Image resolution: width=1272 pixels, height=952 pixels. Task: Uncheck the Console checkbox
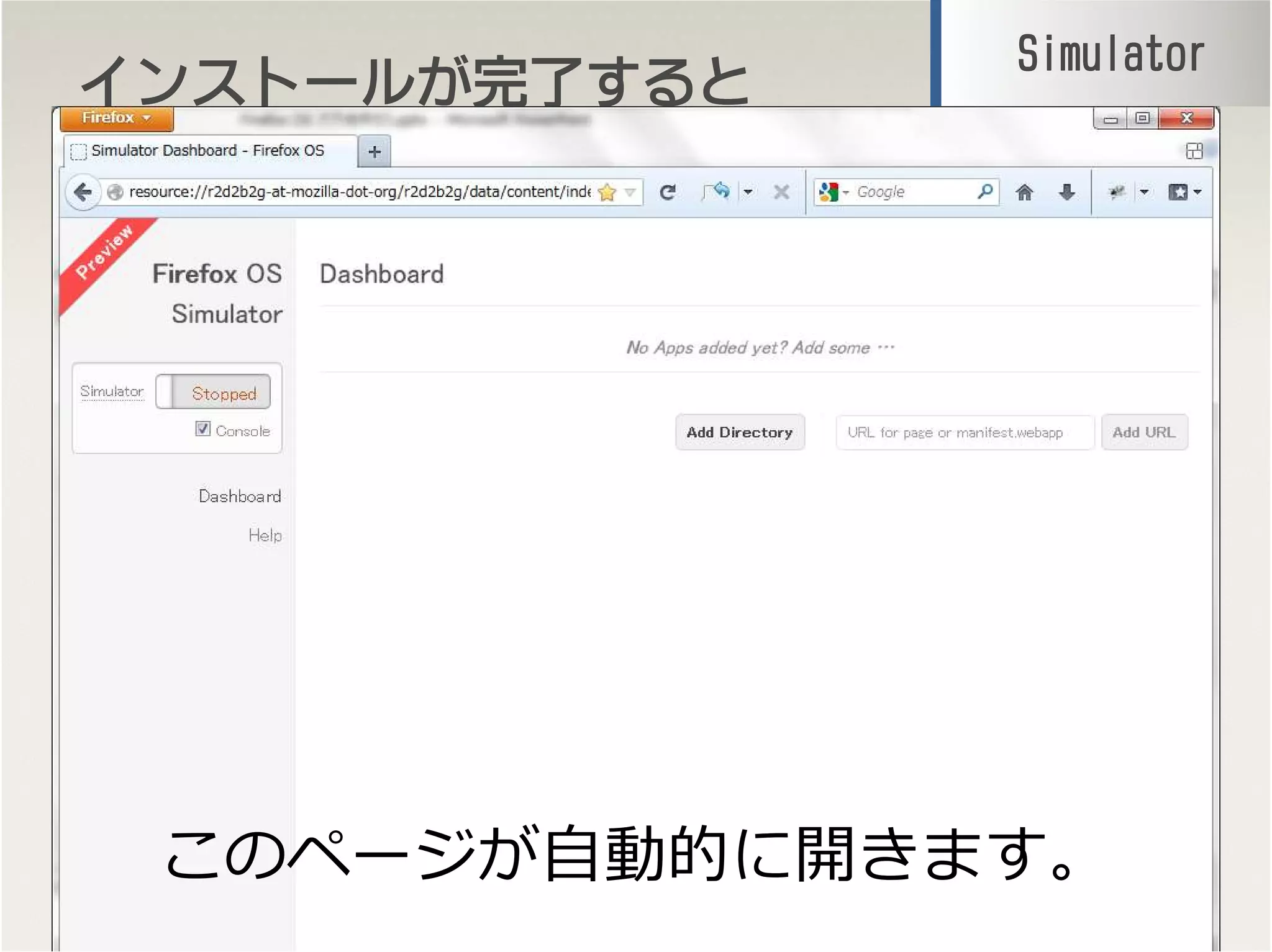tap(202, 428)
